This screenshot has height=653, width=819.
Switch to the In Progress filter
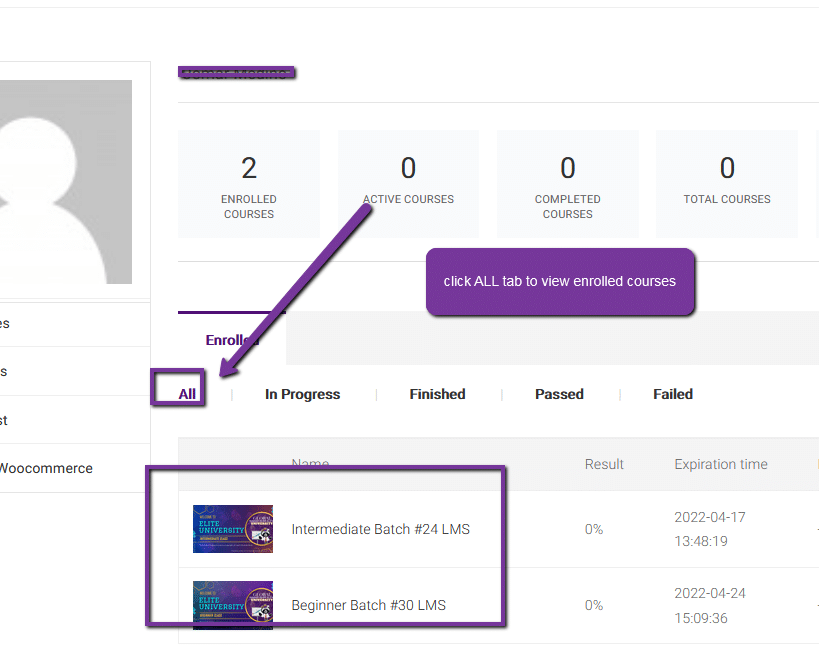(x=302, y=394)
